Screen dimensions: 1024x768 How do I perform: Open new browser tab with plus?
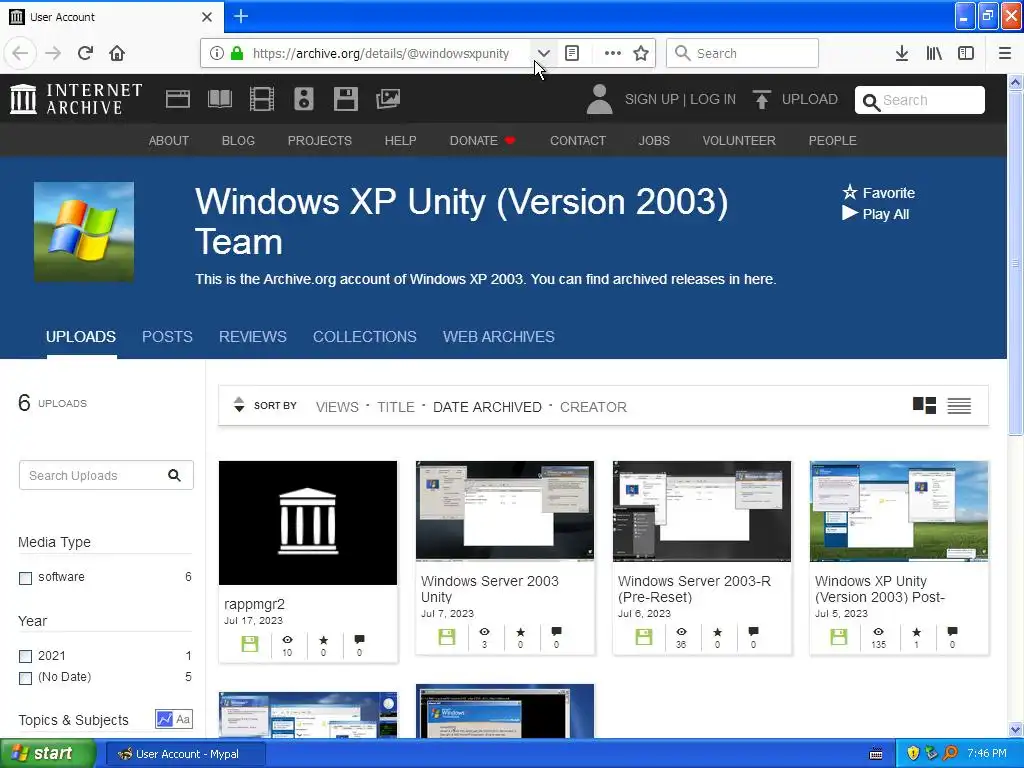pos(241,16)
